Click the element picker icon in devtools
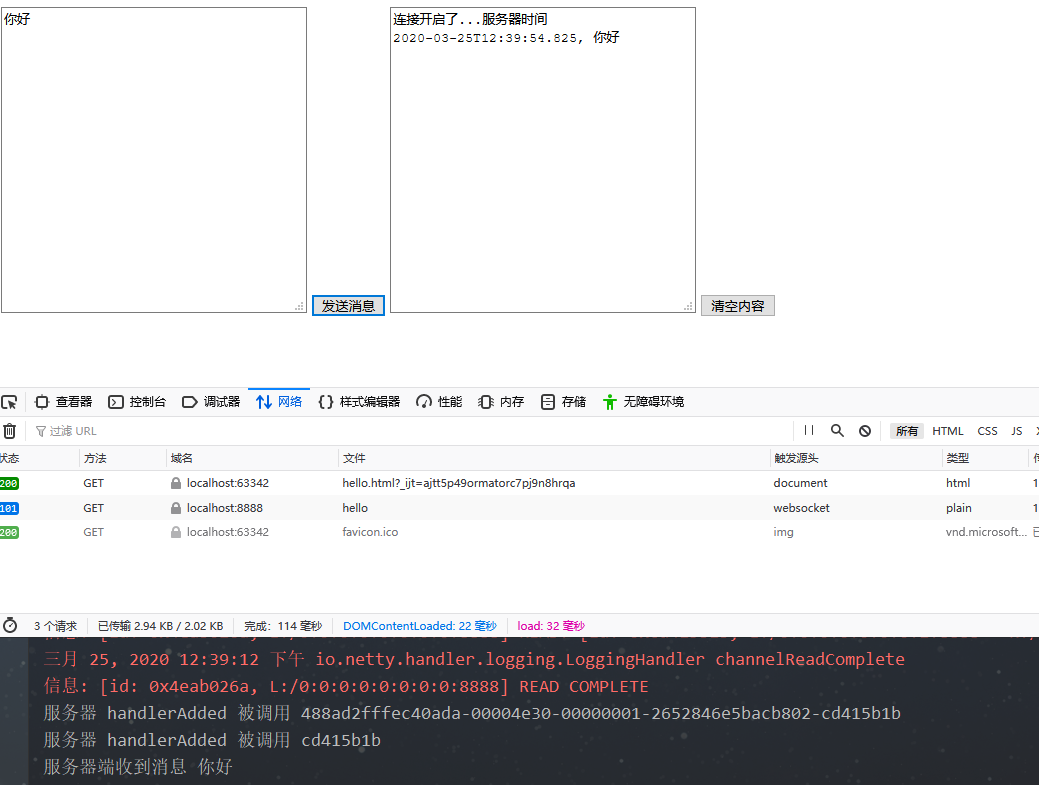Image resolution: width=1039 pixels, height=785 pixels. click(x=9, y=402)
